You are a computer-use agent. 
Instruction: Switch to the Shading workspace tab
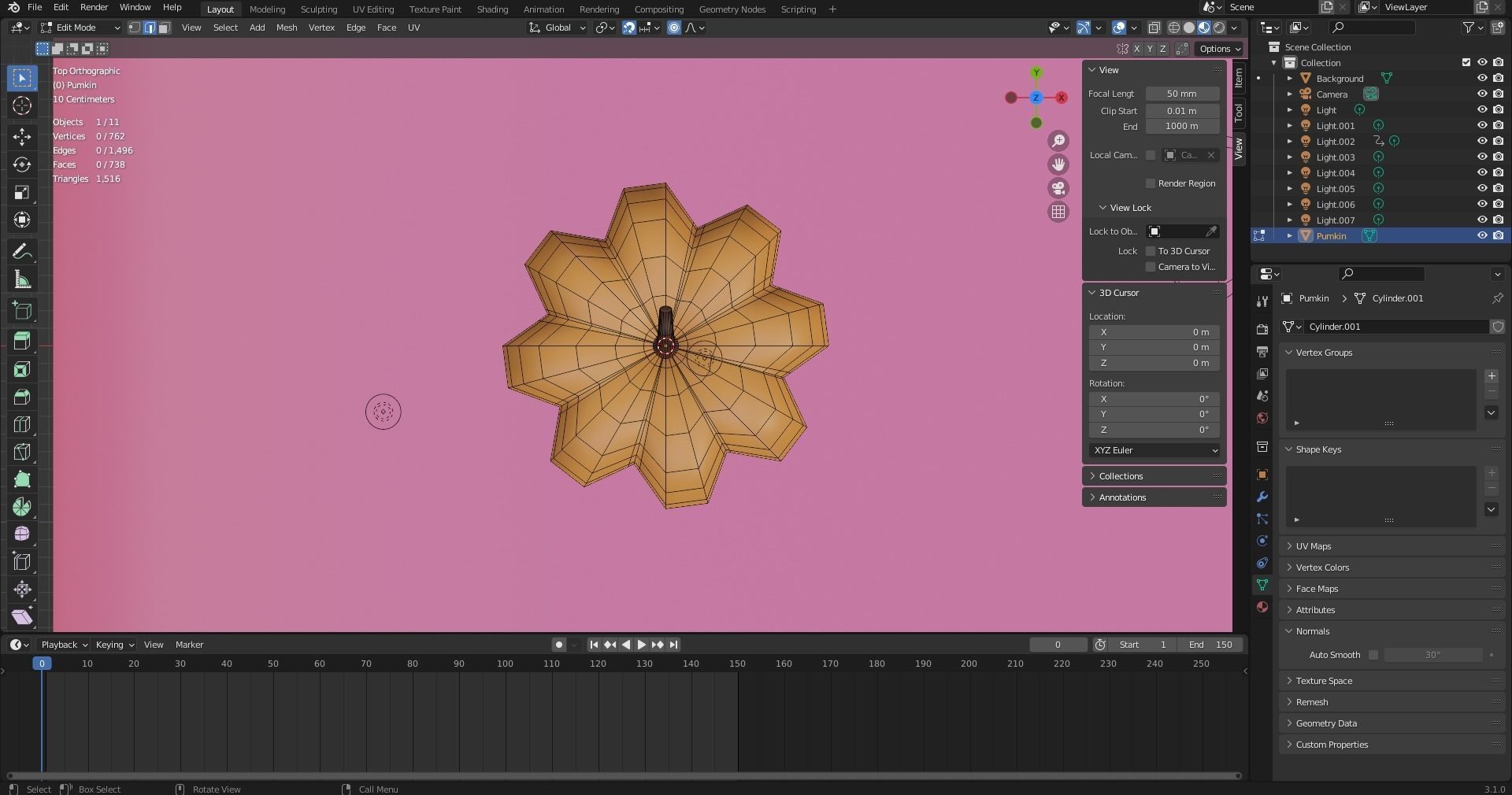(492, 9)
